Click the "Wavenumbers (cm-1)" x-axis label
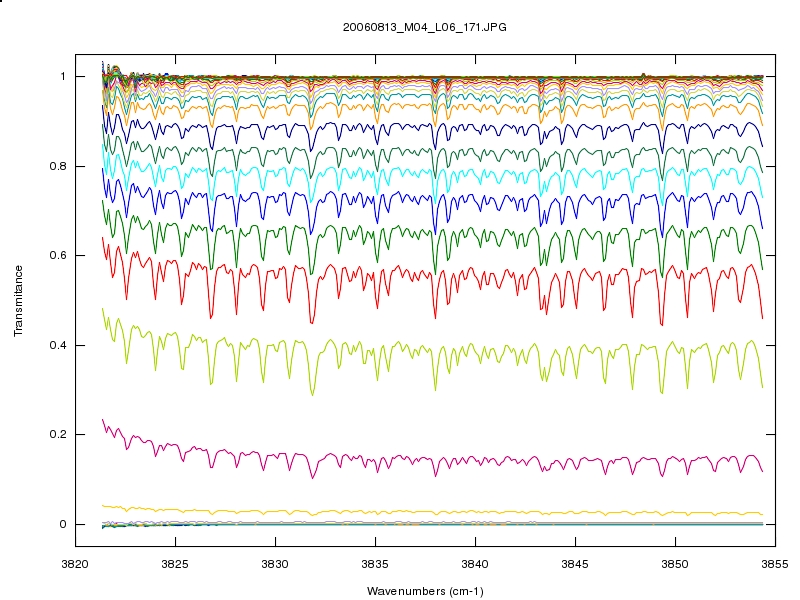 click(x=425, y=591)
